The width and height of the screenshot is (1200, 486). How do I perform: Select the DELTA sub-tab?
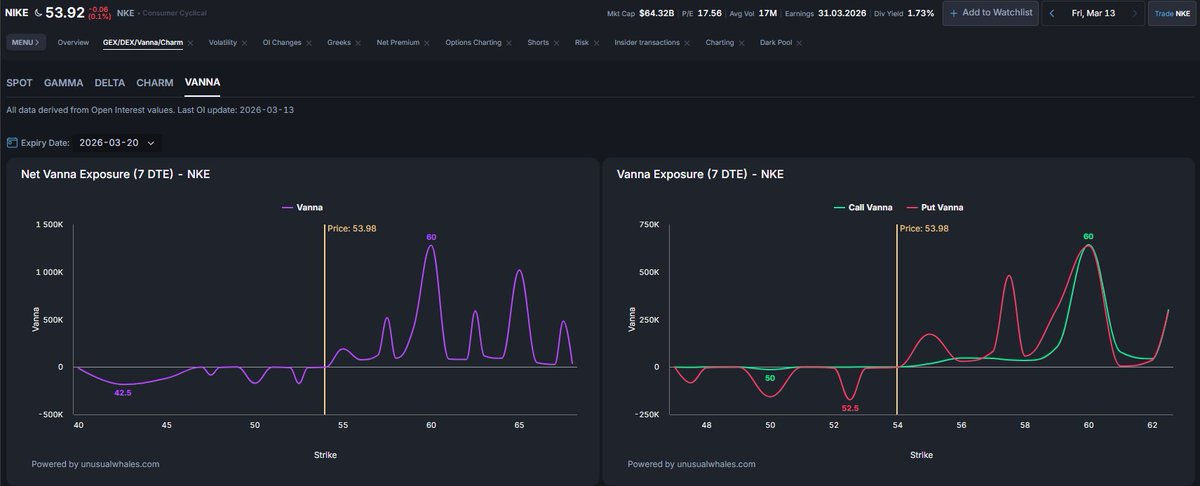[x=110, y=83]
